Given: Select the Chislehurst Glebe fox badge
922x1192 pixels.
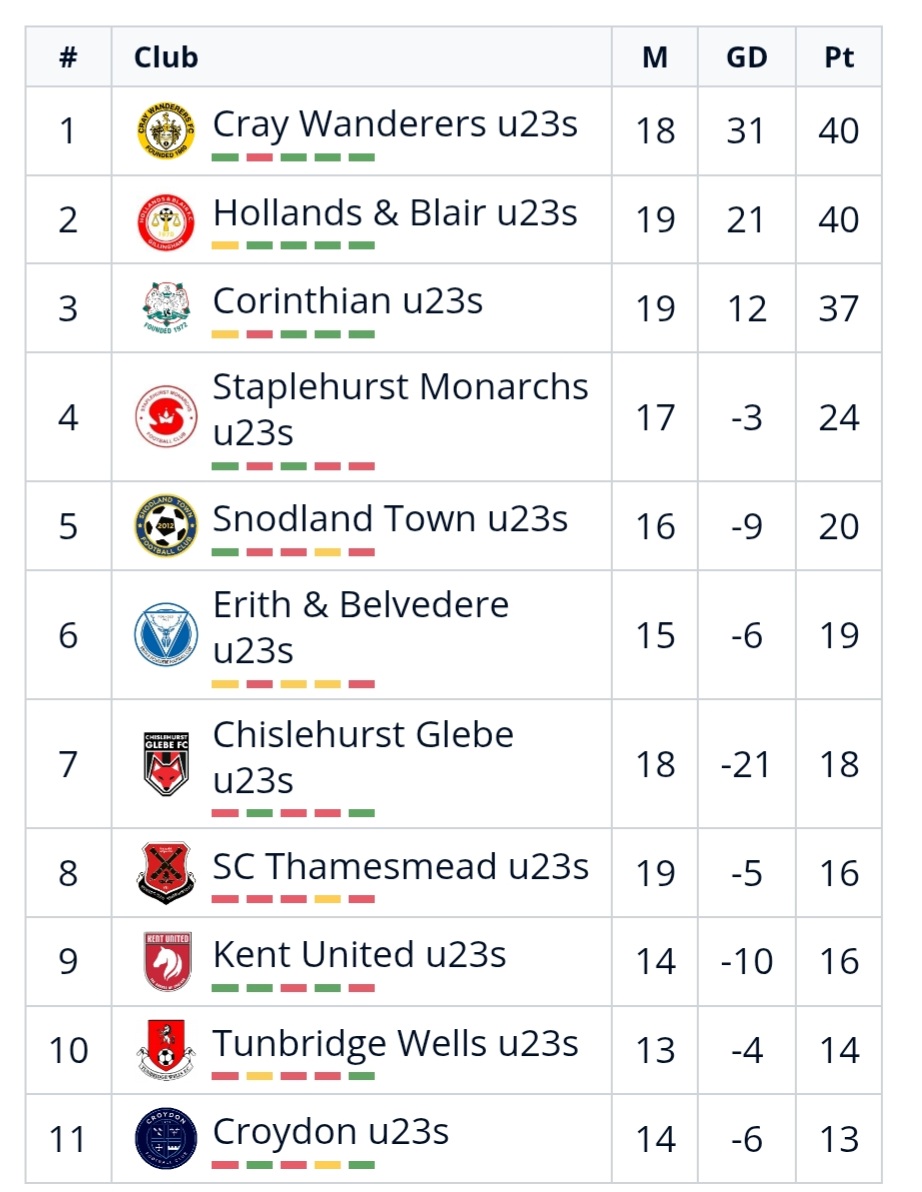Looking at the screenshot, I should click(x=166, y=763).
